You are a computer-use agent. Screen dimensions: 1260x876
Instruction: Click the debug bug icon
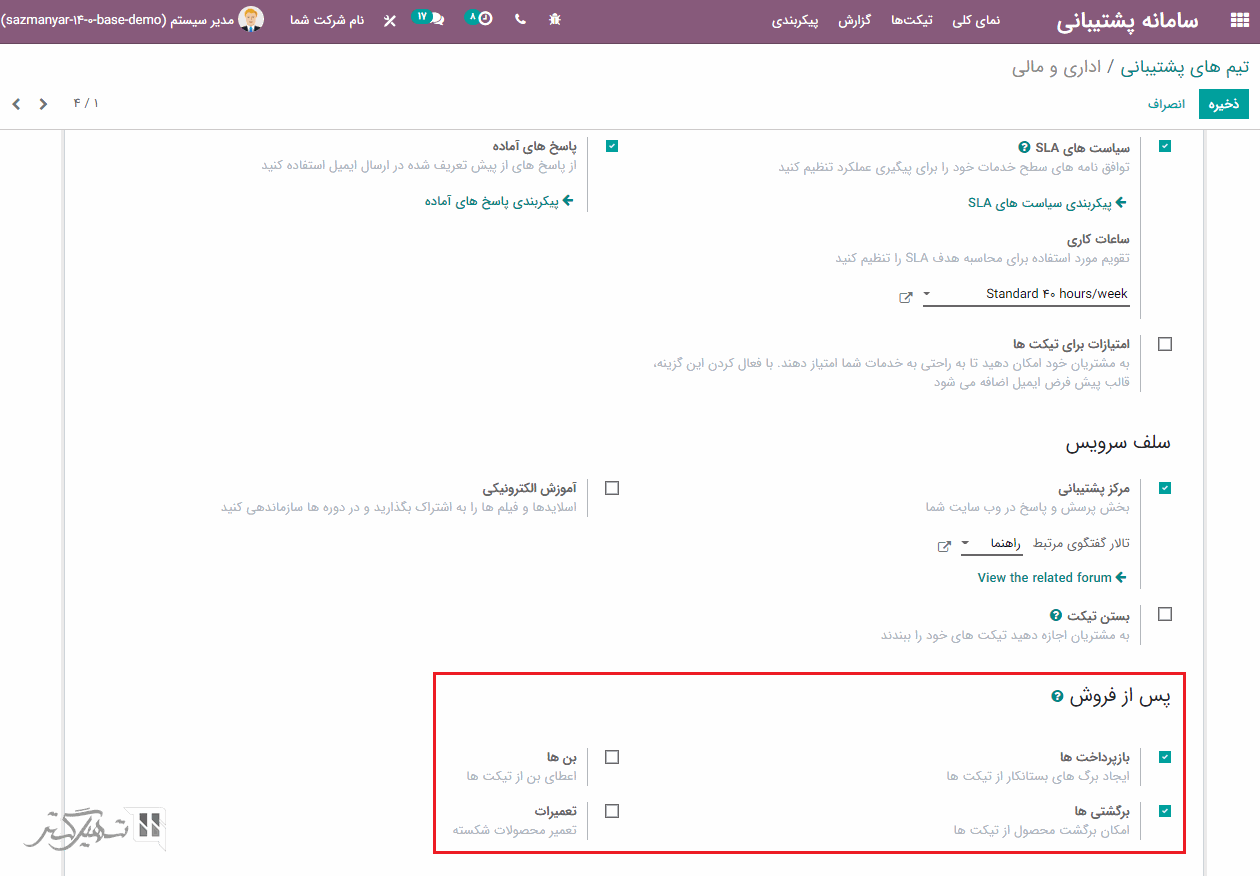pyautogui.click(x=555, y=19)
